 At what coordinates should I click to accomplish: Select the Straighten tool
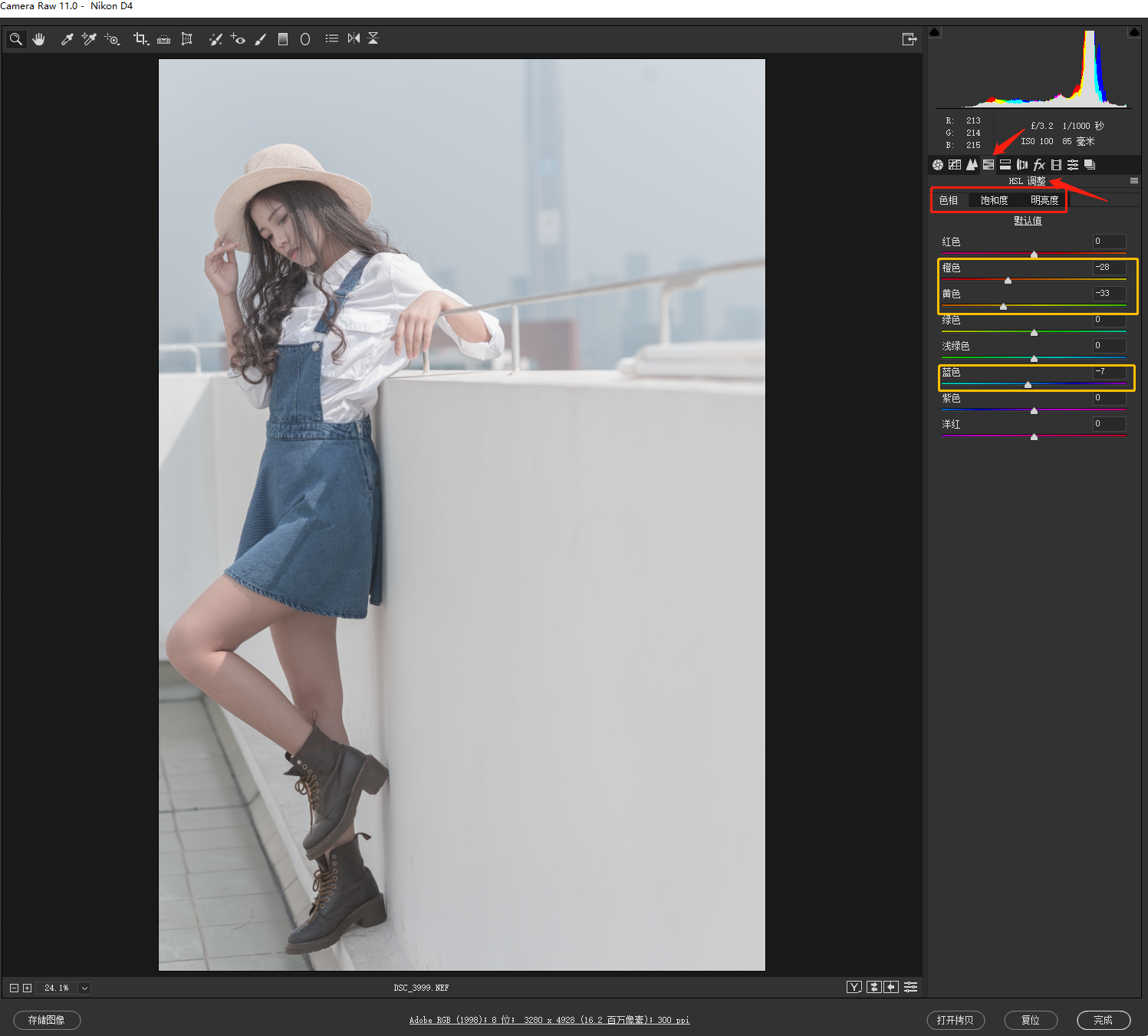pos(163,39)
